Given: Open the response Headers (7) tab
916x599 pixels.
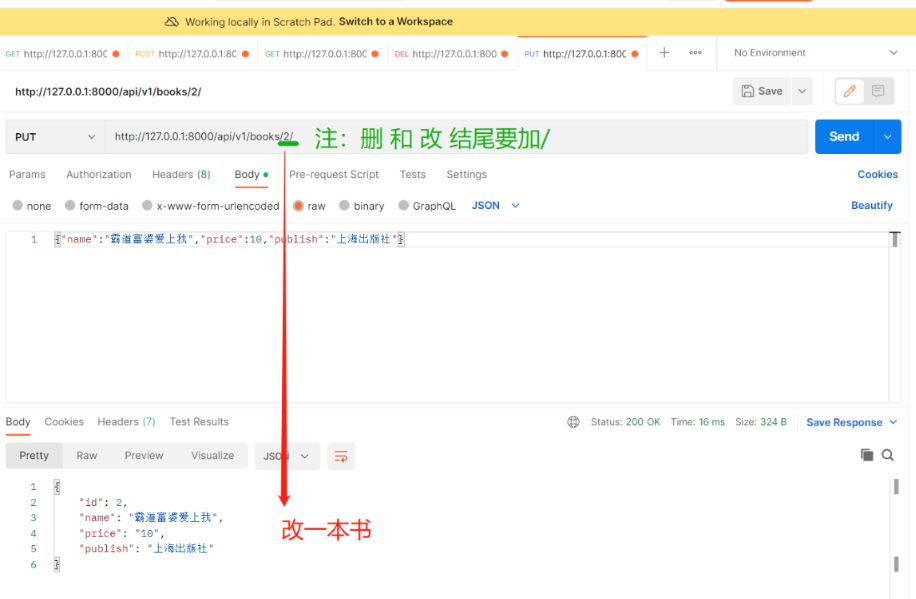Looking at the screenshot, I should (126, 421).
